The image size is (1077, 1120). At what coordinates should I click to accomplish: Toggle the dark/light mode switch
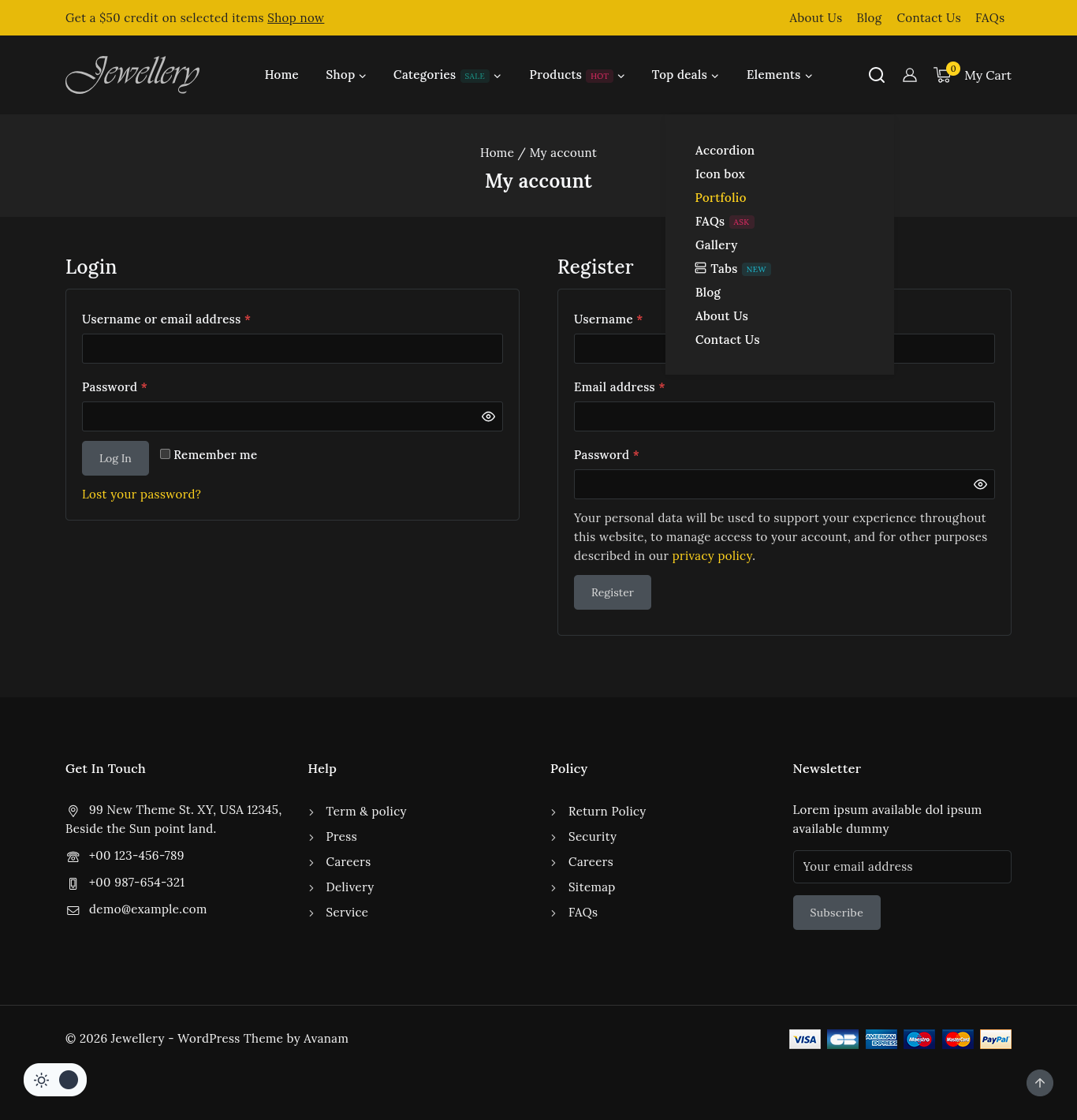tap(55, 1080)
